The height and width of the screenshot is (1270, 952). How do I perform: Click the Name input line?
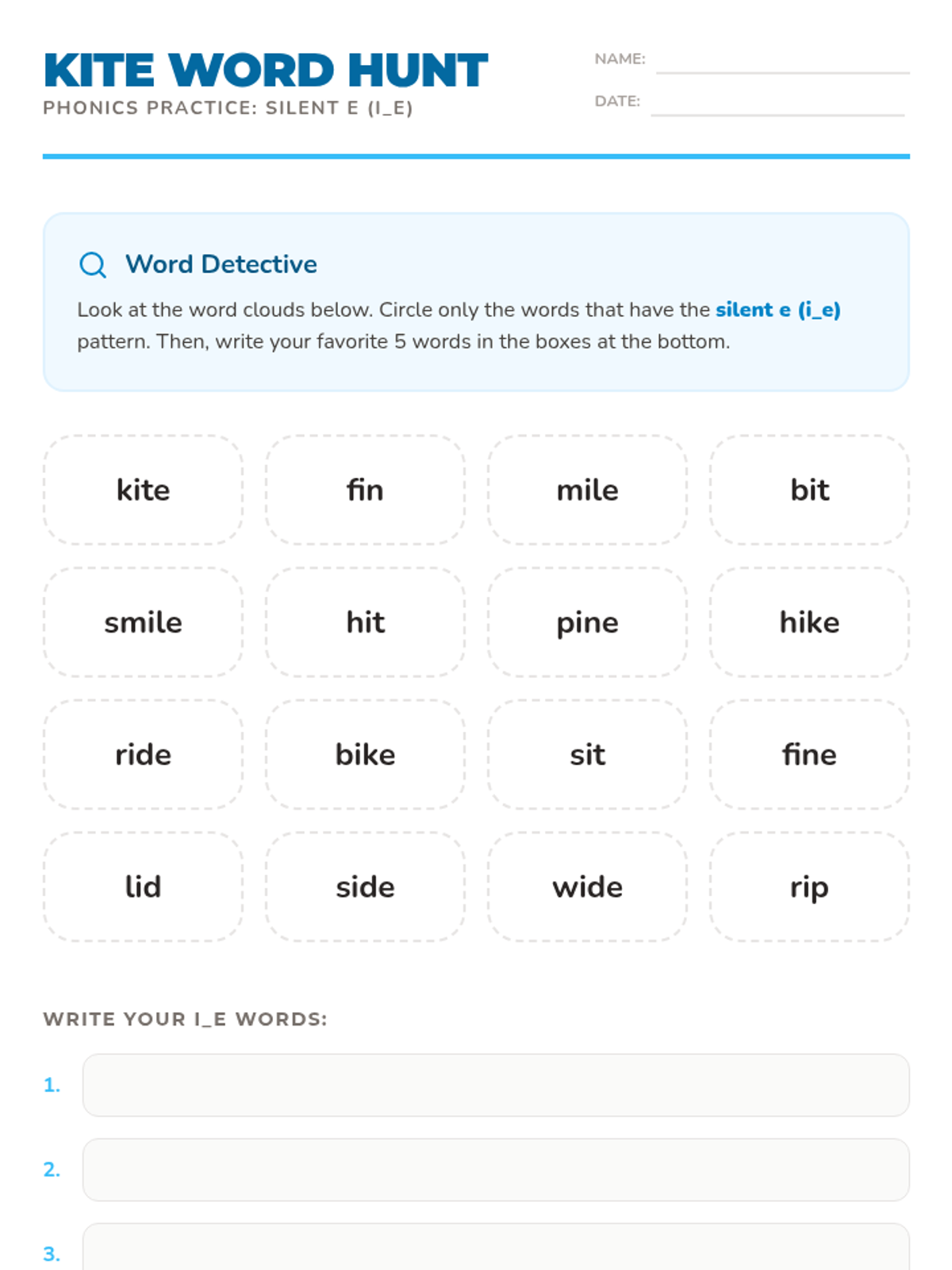[x=782, y=62]
